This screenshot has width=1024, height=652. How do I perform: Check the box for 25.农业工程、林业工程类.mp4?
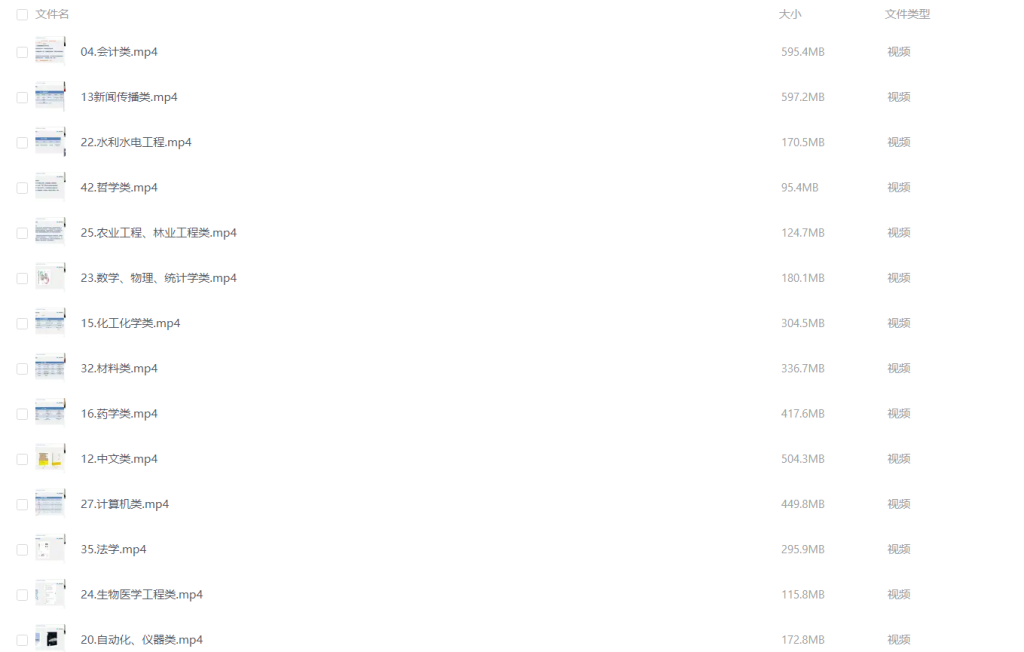pos(22,233)
